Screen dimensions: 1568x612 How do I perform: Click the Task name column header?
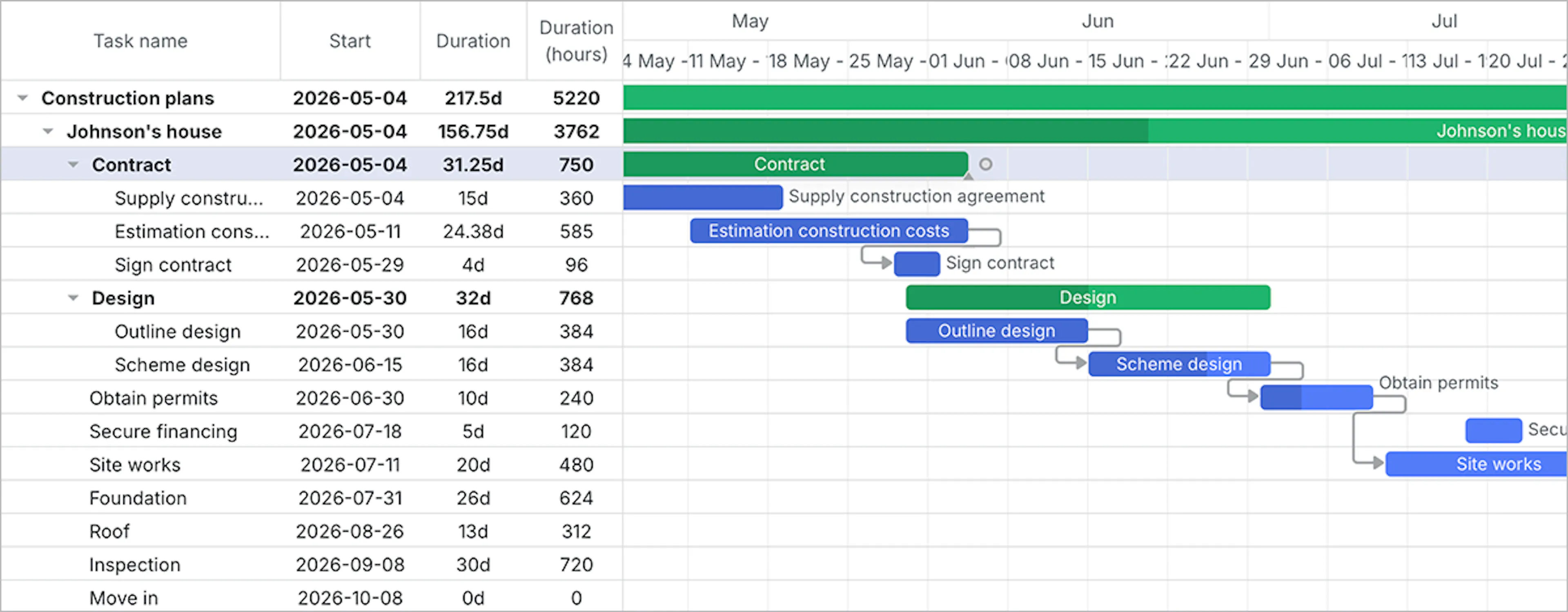click(140, 41)
